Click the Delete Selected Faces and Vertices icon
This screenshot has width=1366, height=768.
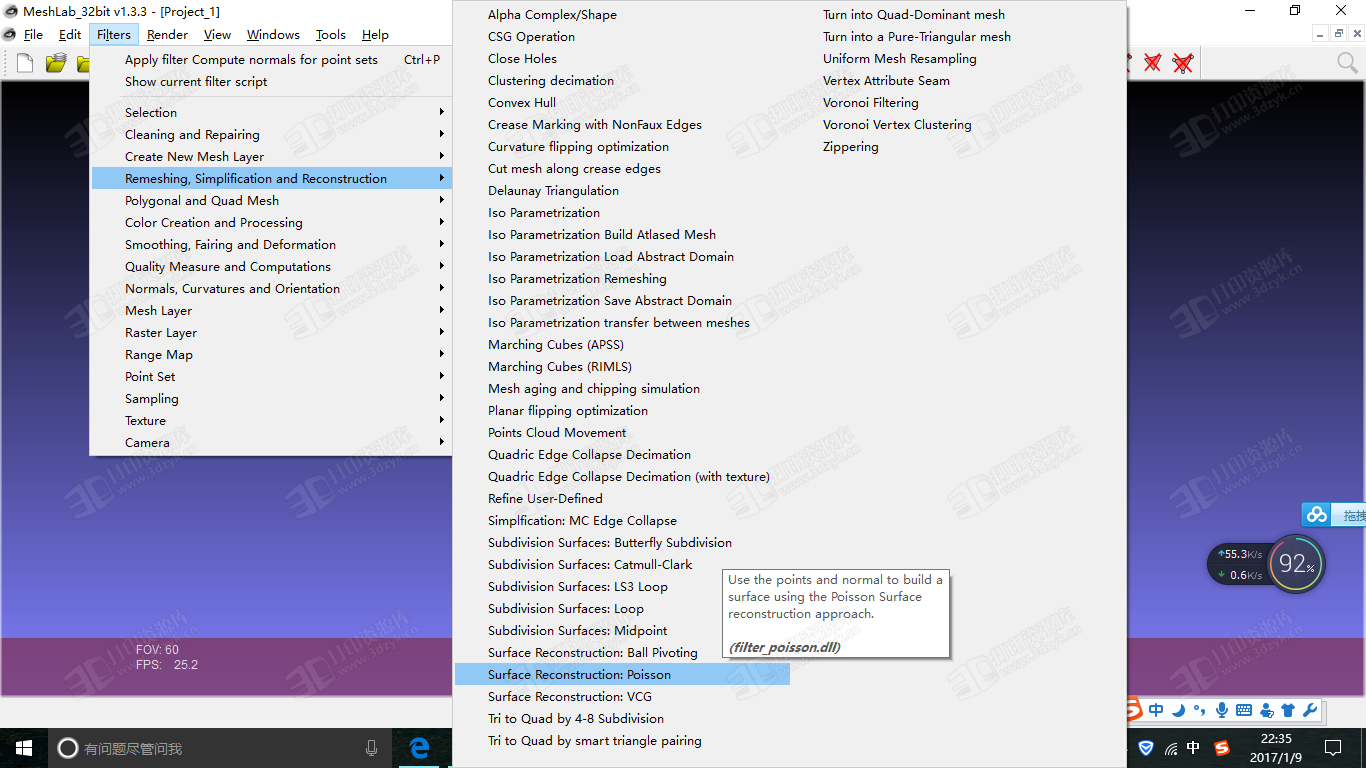[1183, 63]
